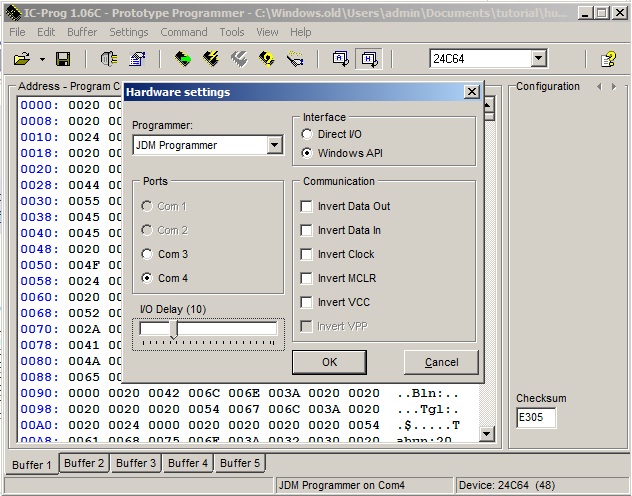This screenshot has width=632, height=496.
Task: Enable the Invert Data Out checkbox
Action: [x=306, y=206]
